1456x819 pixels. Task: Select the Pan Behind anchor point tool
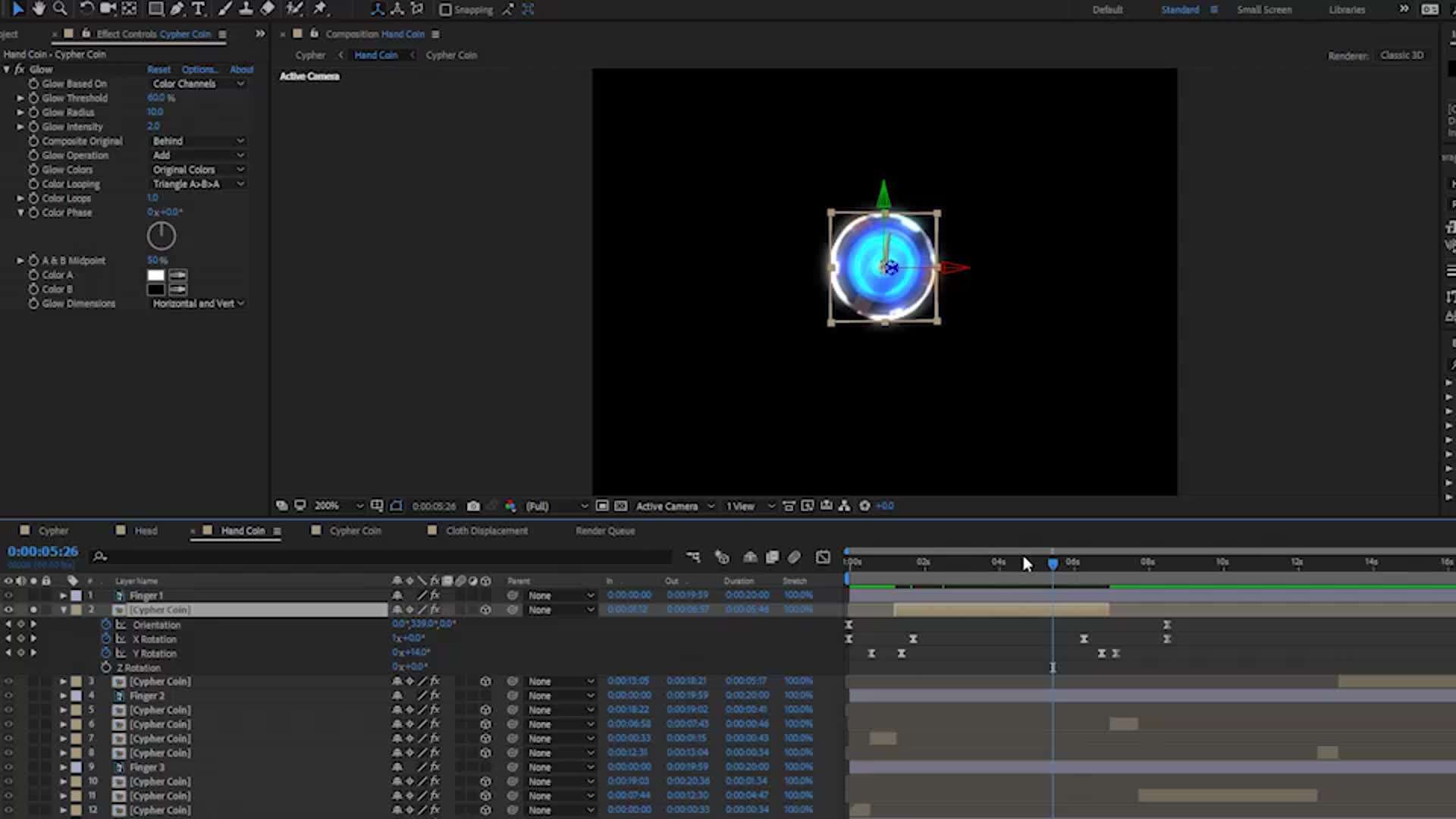tap(130, 9)
